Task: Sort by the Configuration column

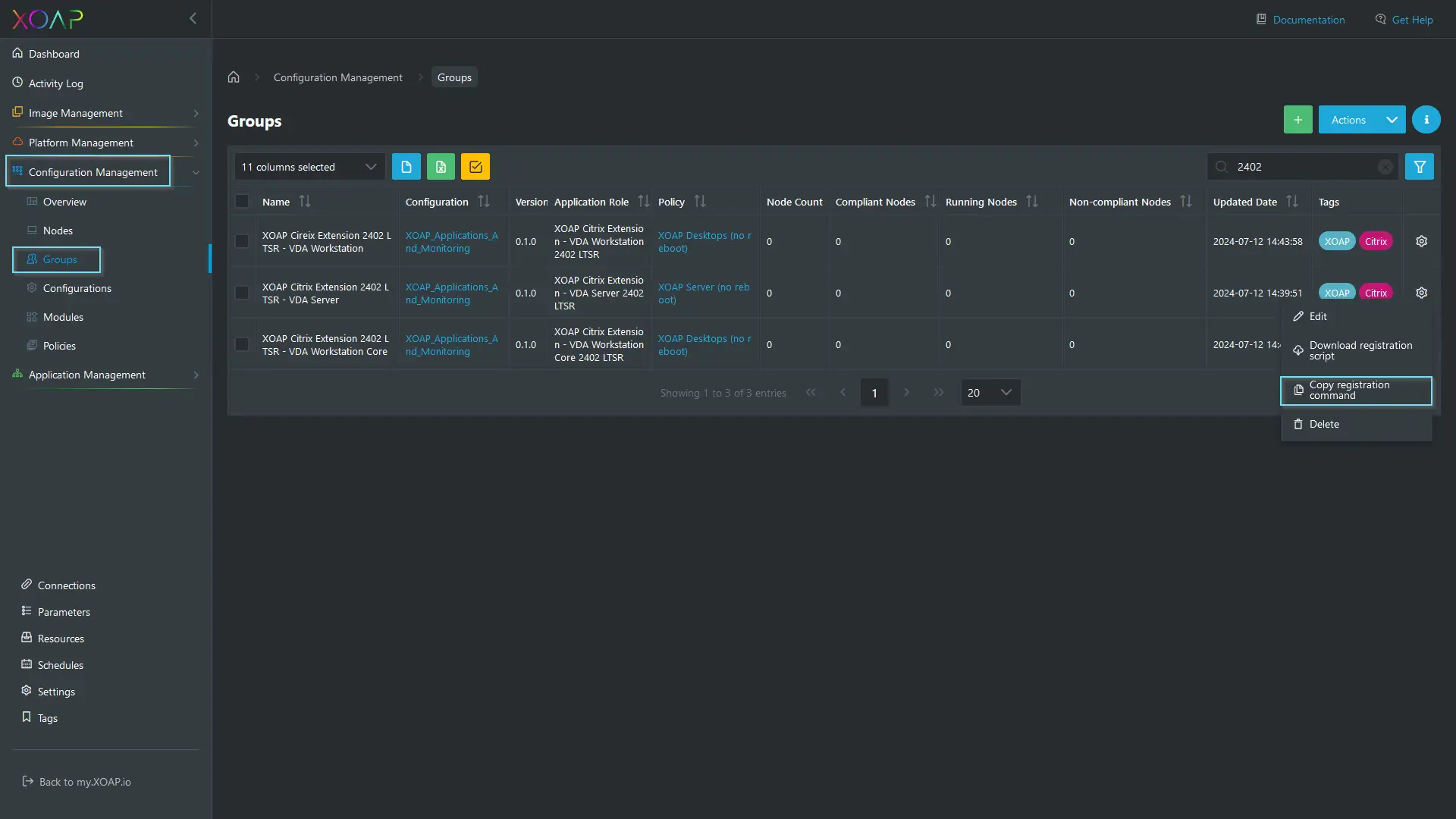Action: (x=484, y=202)
